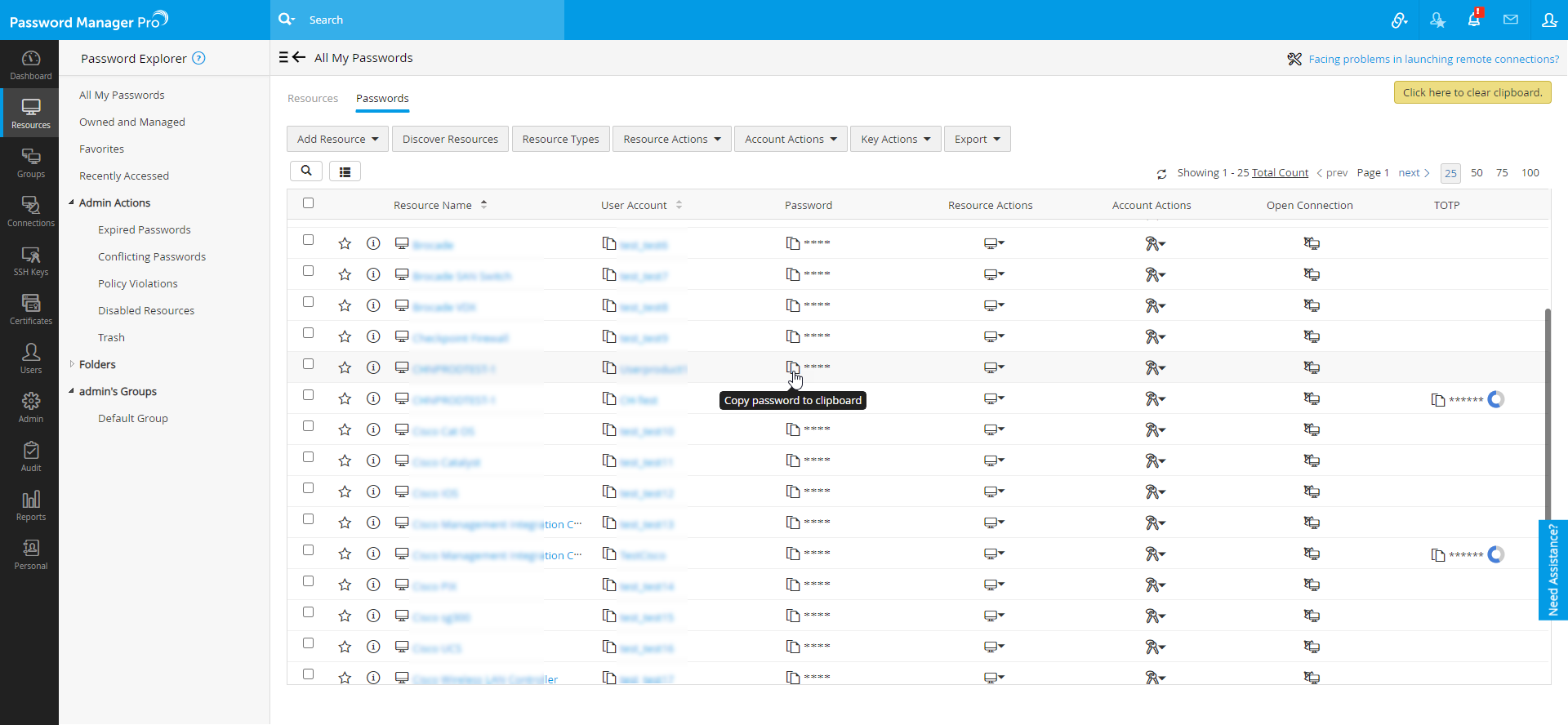Open the mail envelope icon in header
Viewport: 1568px width, 725px height.
pyautogui.click(x=1511, y=20)
